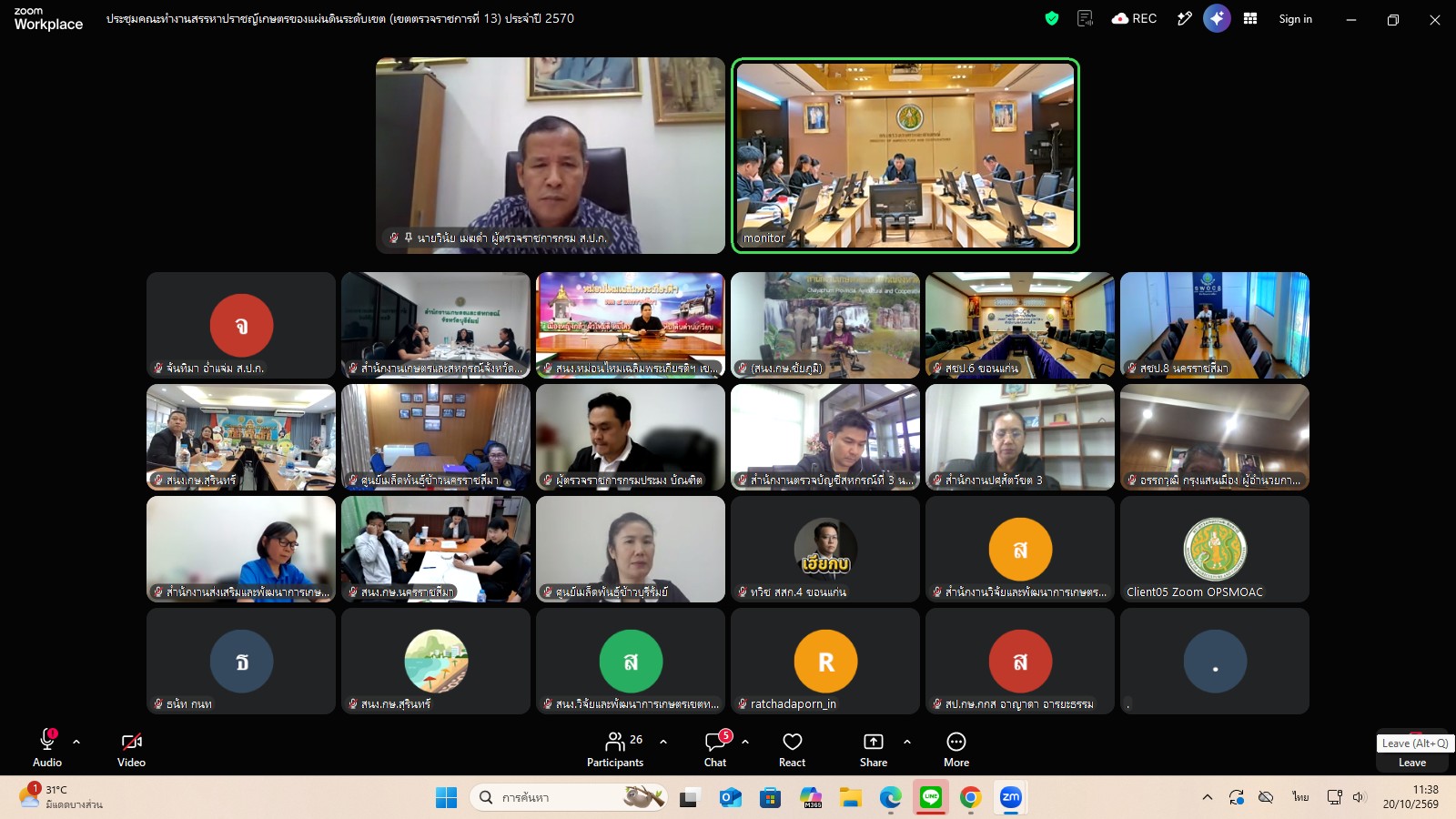Viewport: 1456px width, 819px height.
Task: Open the annotate pen tool icon
Action: pos(1184,18)
